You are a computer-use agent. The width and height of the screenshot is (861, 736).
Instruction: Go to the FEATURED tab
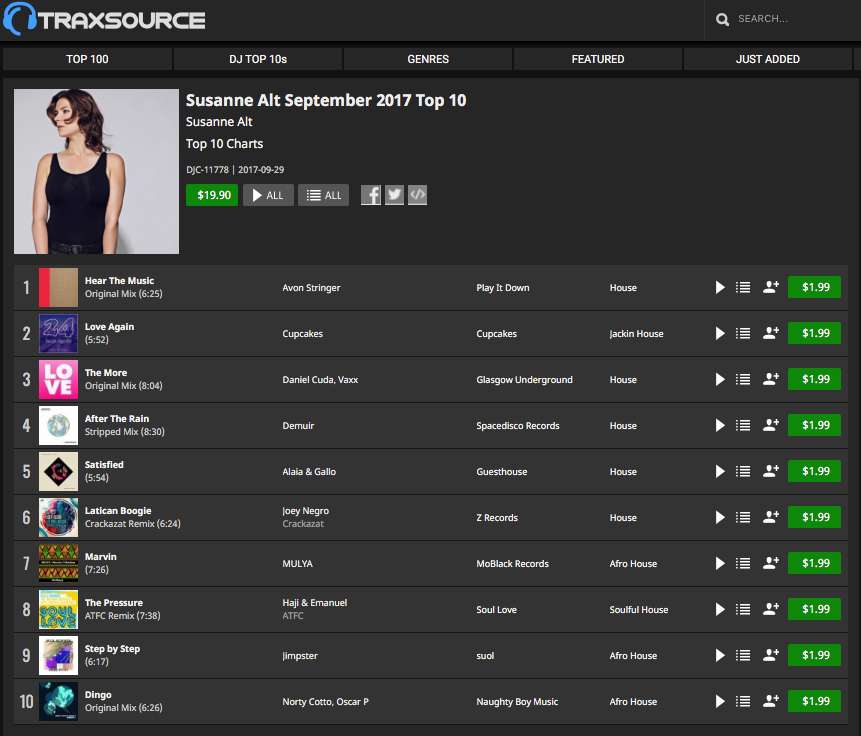(598, 59)
